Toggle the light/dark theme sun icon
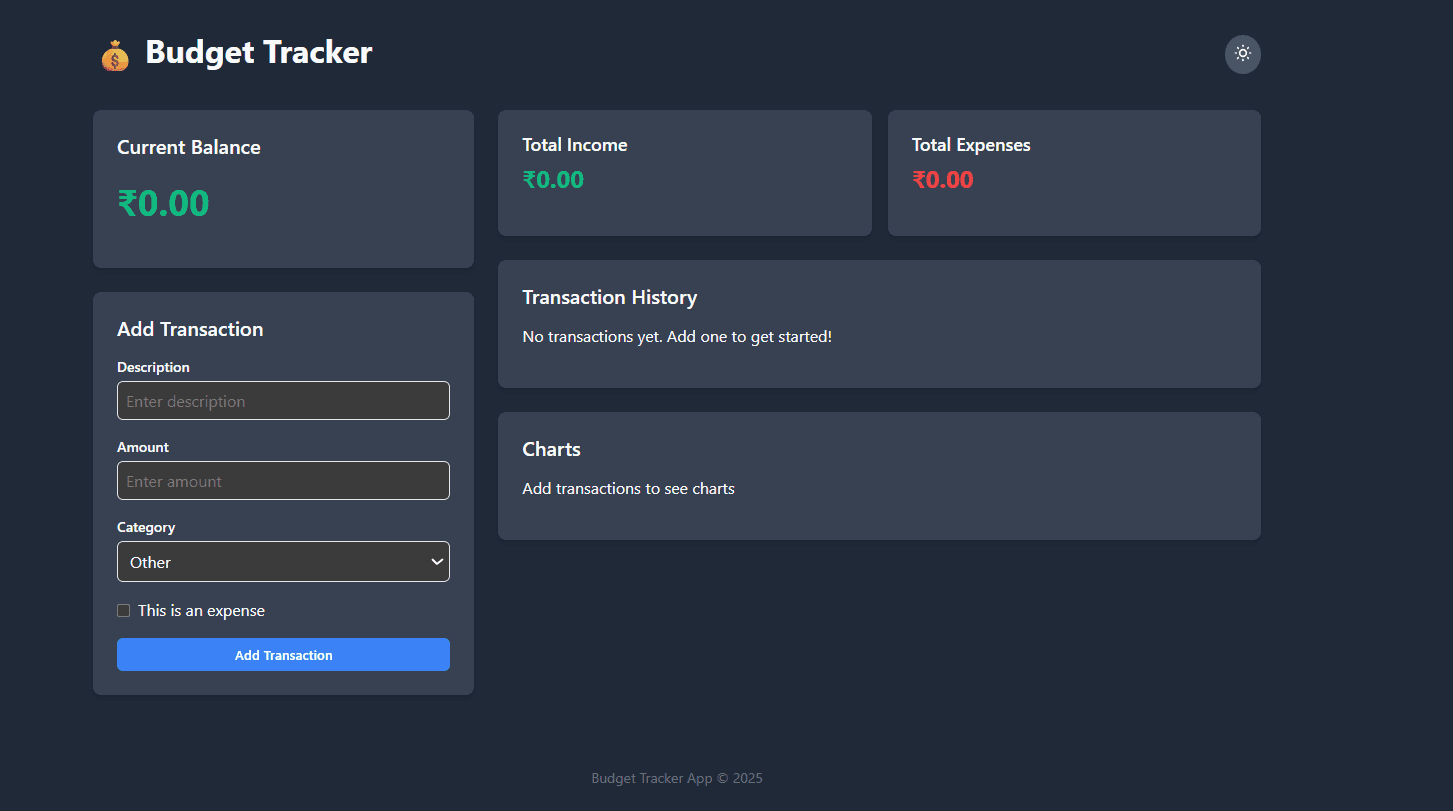Viewport: 1453px width, 811px height. click(1242, 54)
